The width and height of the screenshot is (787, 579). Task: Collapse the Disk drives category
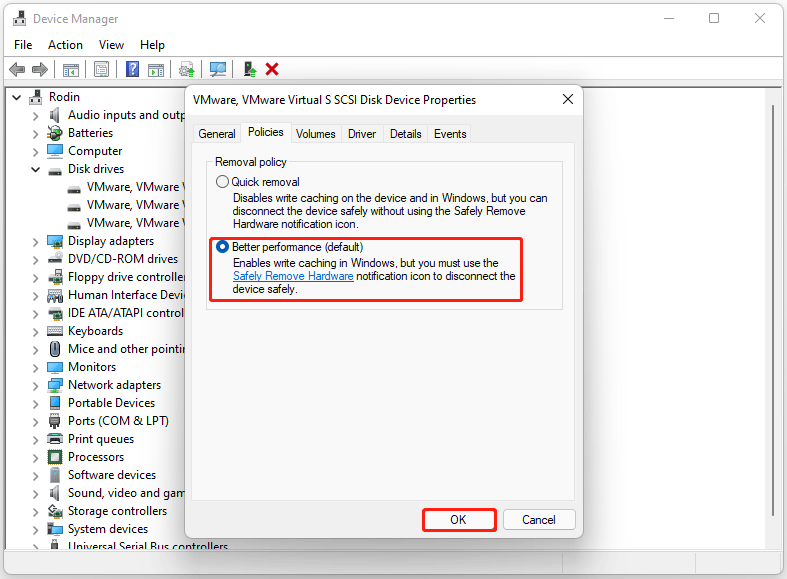click(35, 170)
